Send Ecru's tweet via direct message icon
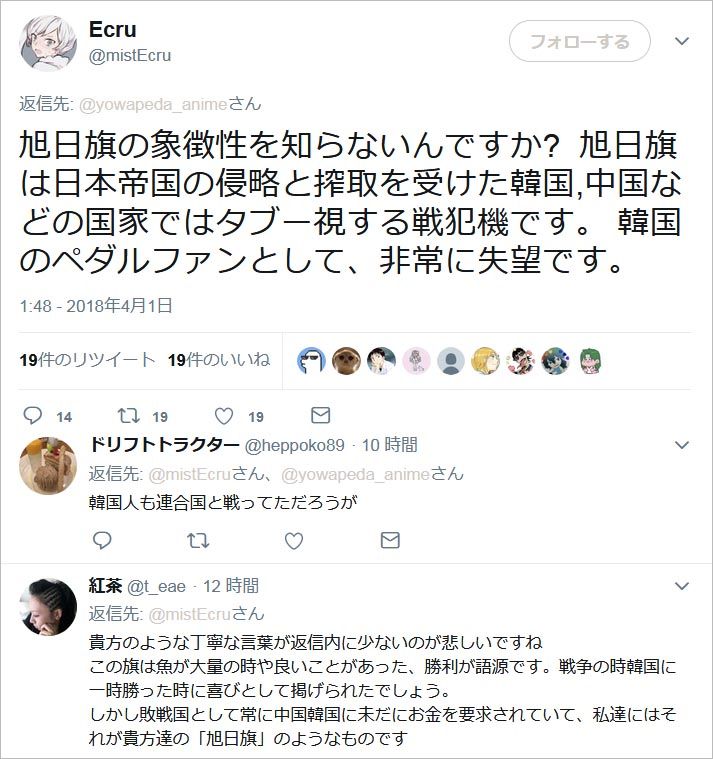Viewport: 713px width, 759px height. pos(320,415)
